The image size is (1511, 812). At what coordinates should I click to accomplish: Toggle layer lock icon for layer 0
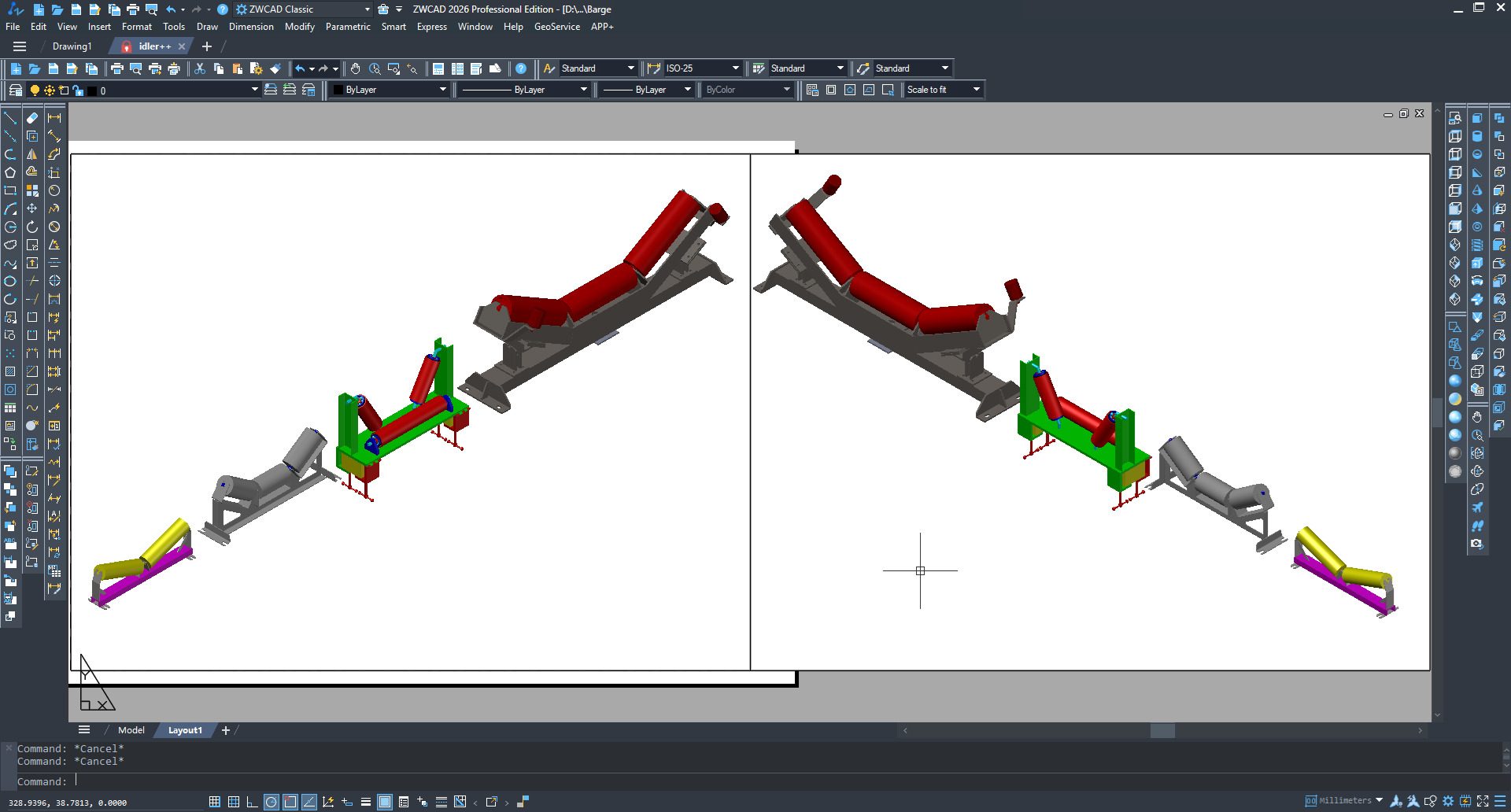click(x=78, y=90)
